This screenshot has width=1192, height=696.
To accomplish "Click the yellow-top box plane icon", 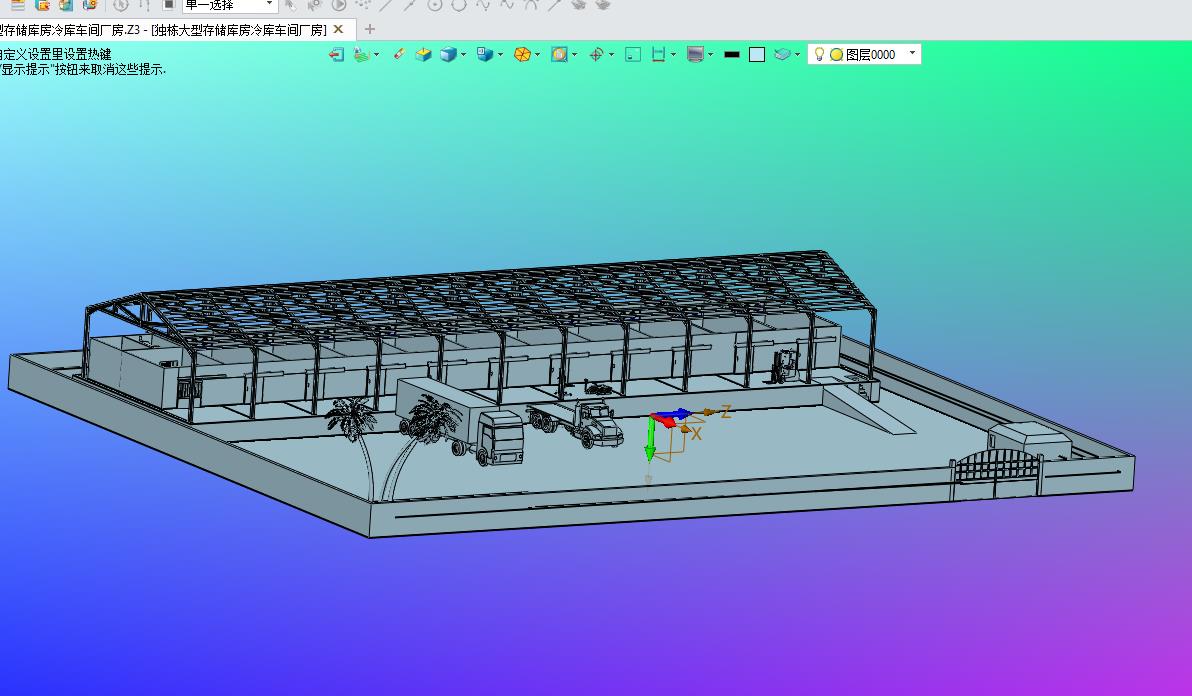I will [423, 55].
